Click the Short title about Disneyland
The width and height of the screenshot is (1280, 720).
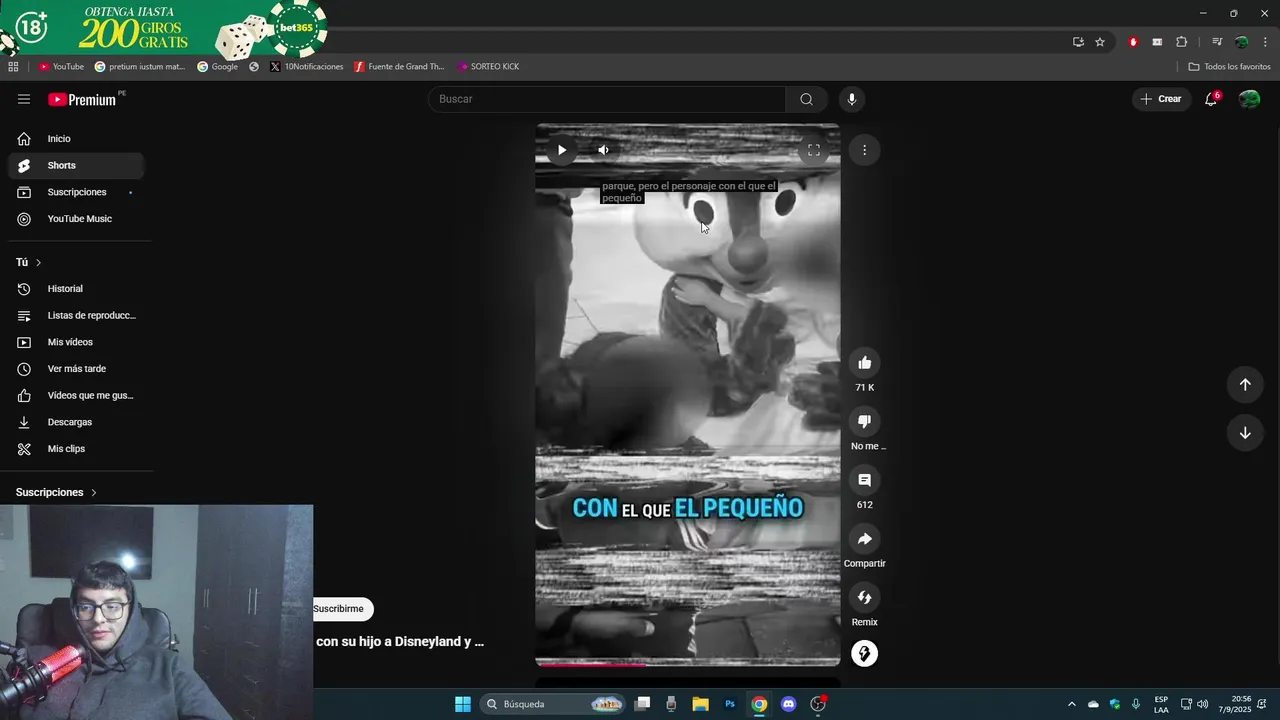400,642
